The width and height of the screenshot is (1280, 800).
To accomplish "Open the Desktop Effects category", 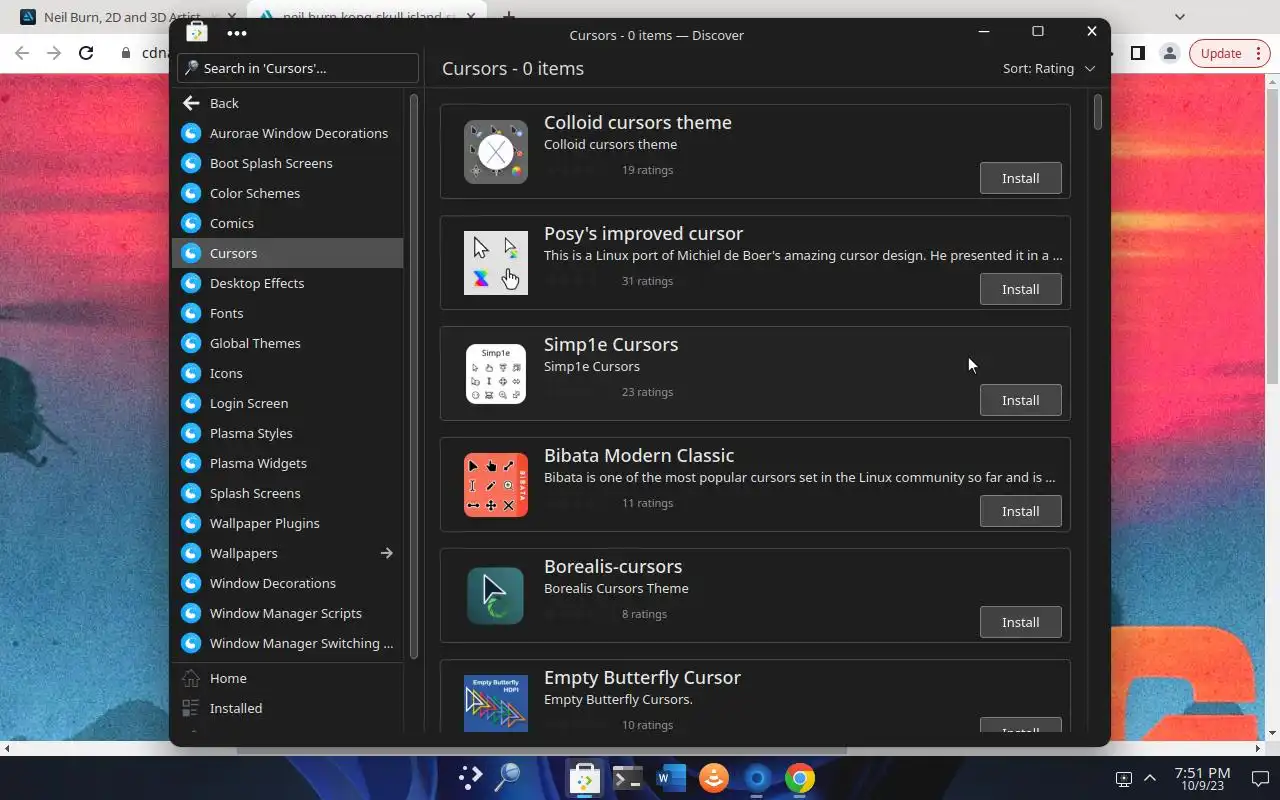I will click(288, 283).
